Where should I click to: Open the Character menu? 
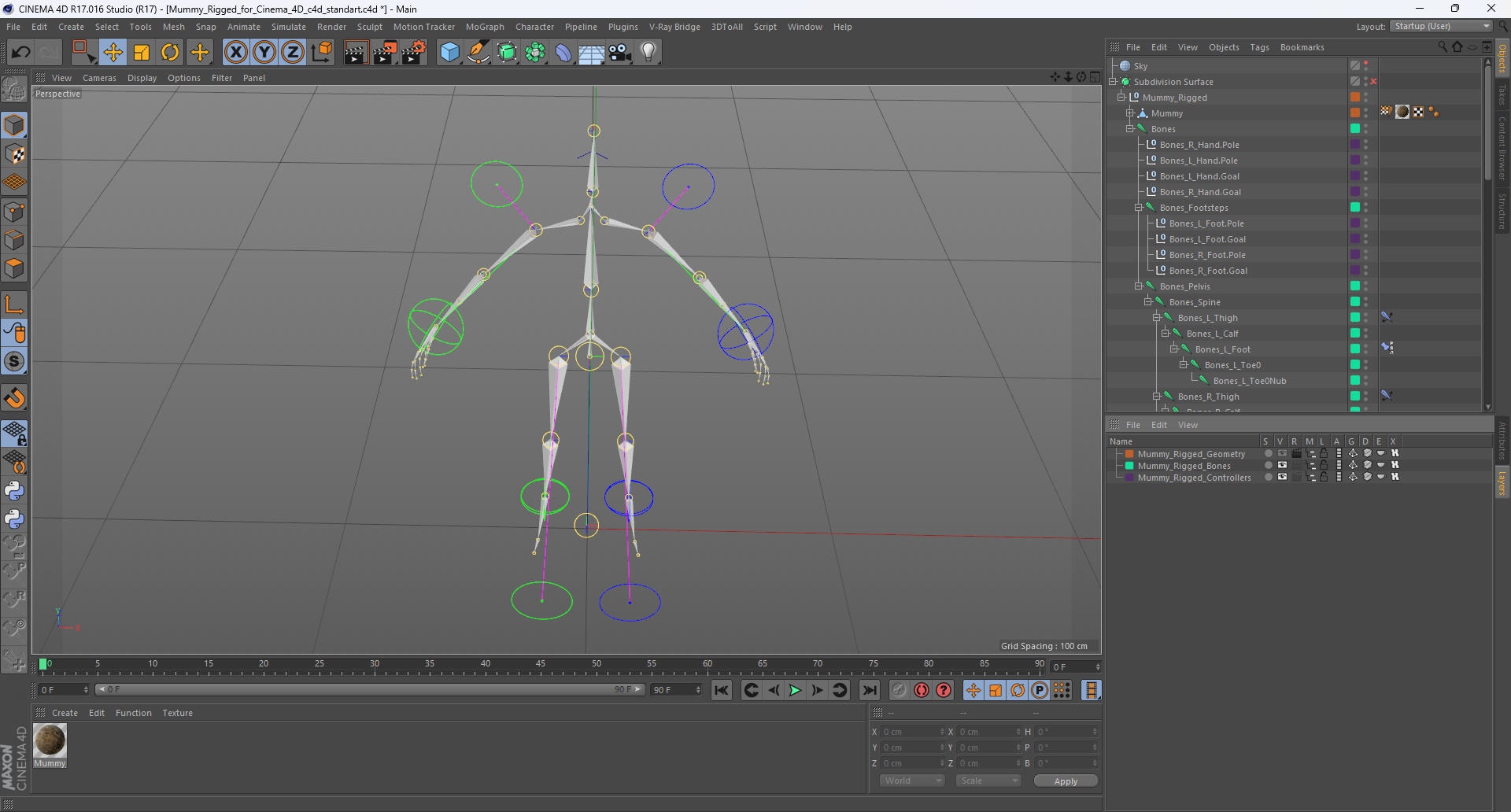click(x=535, y=27)
